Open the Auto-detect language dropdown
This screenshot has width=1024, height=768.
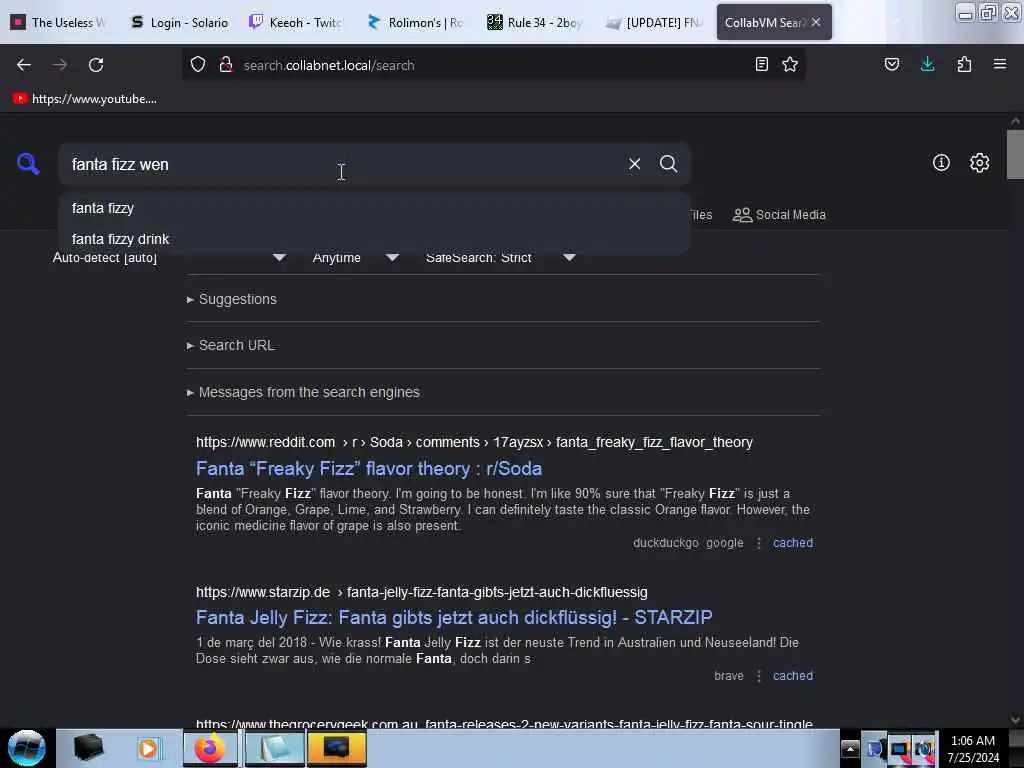pyautogui.click(x=168, y=257)
